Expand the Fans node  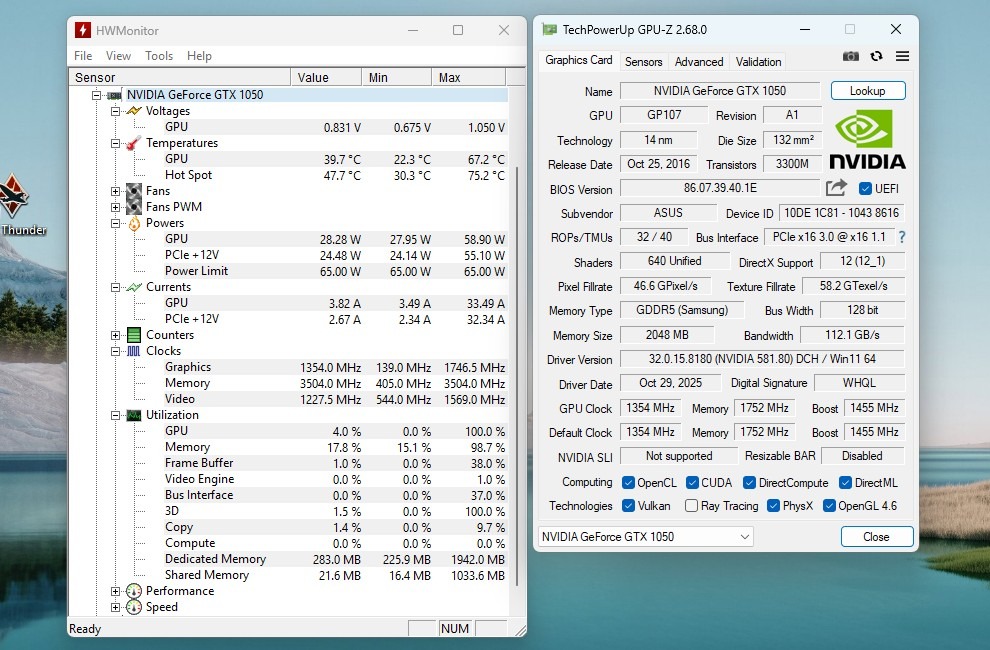pos(115,191)
